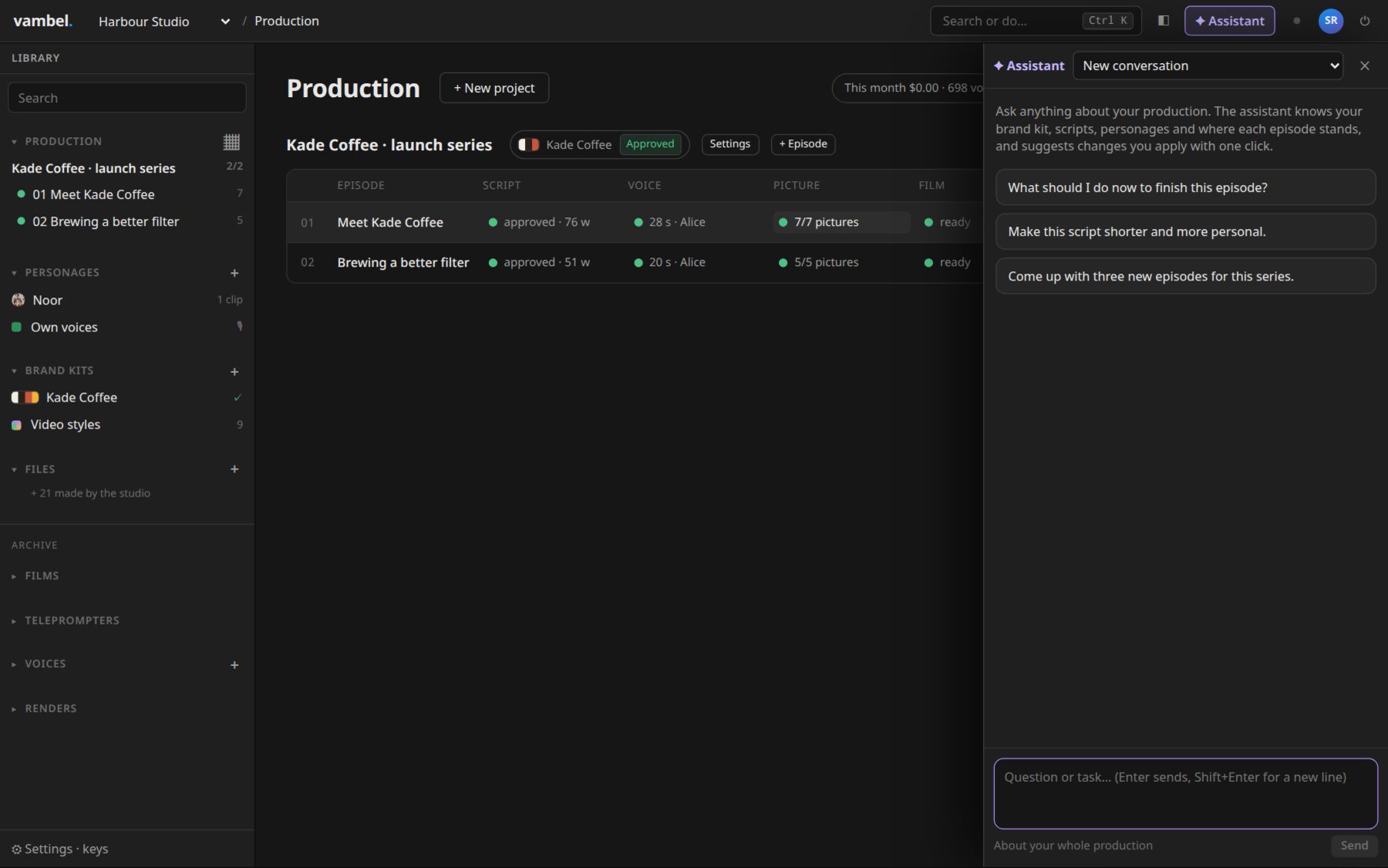1388x868 pixels.
Task: Click the microphone icon beside Own voices
Action: (240, 326)
